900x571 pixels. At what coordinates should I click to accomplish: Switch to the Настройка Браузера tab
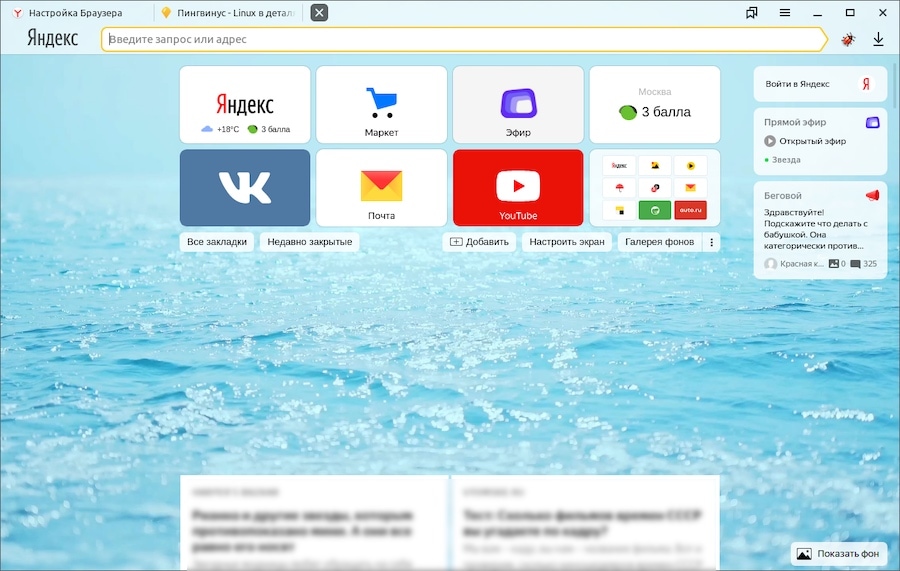click(x=75, y=13)
